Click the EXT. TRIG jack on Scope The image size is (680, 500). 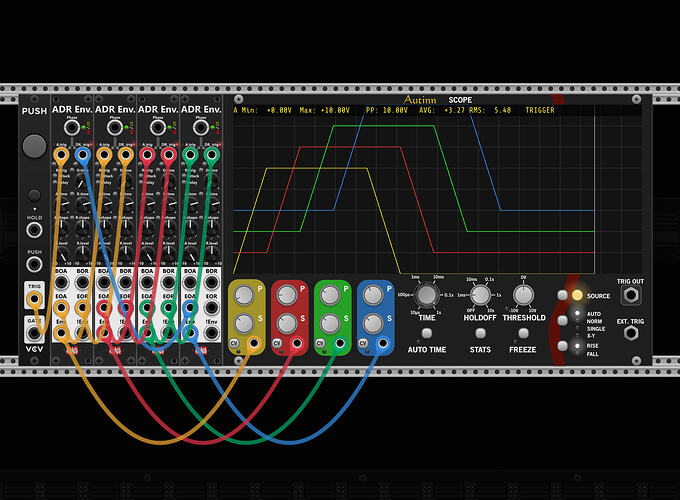click(x=631, y=333)
